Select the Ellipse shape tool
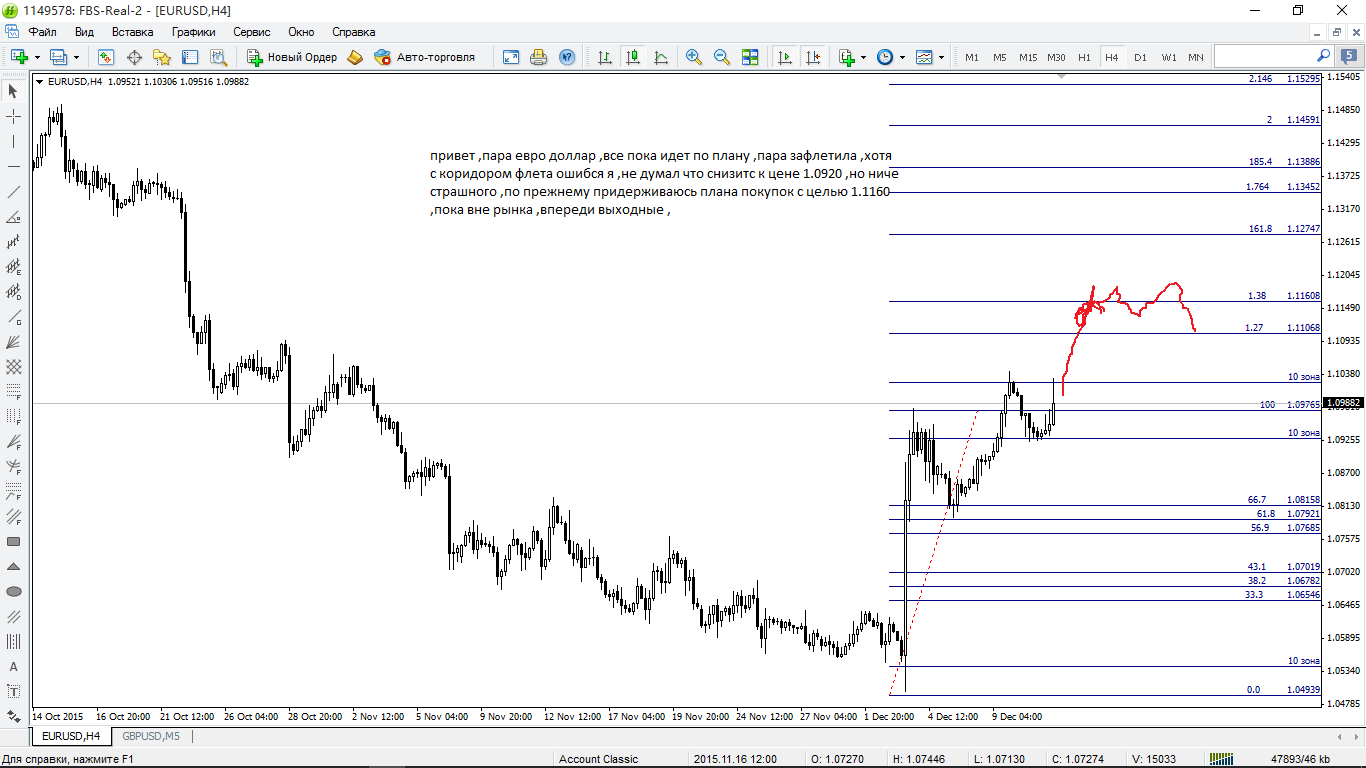1366x768 pixels. coord(14,592)
